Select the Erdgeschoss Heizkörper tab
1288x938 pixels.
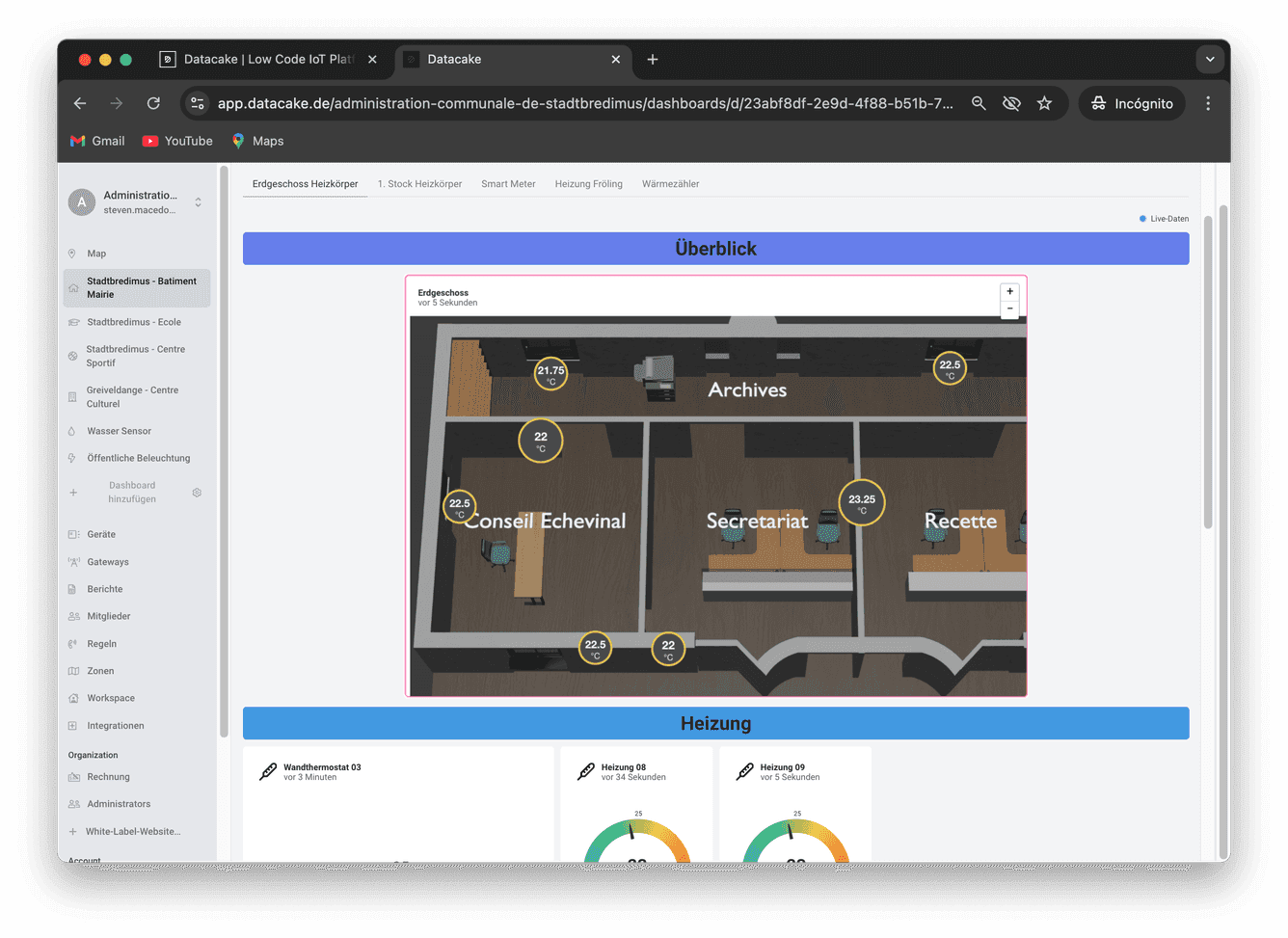(x=305, y=184)
